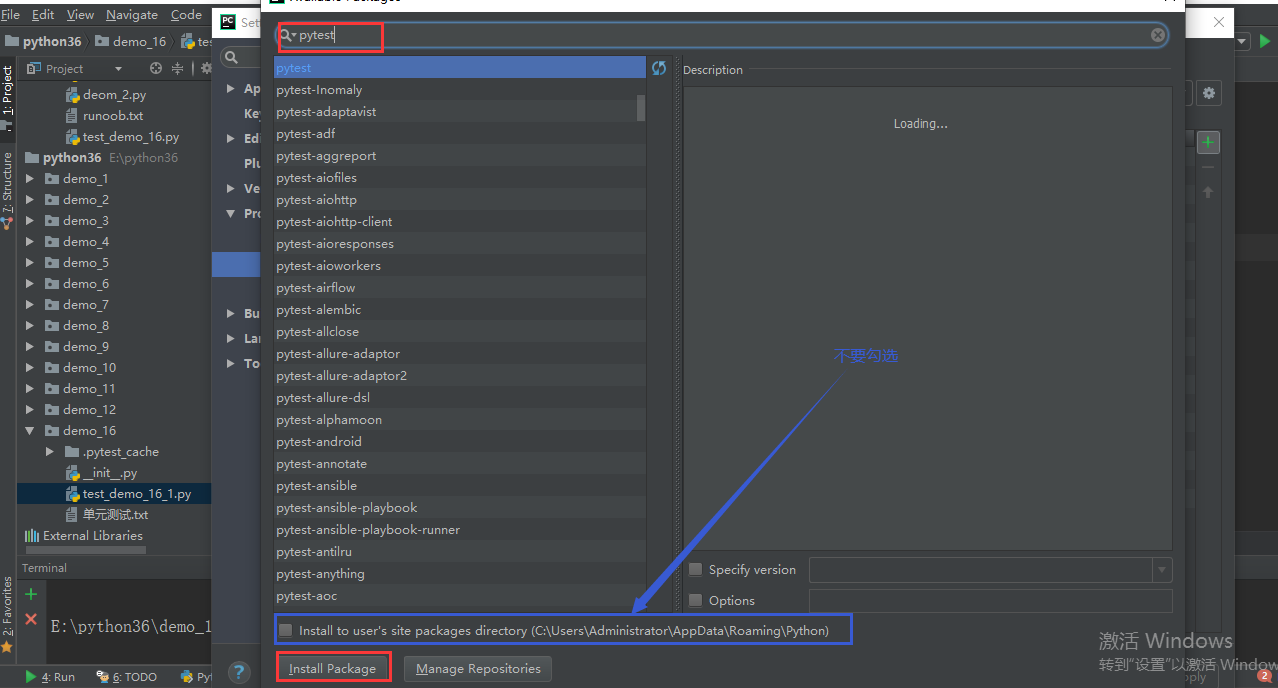Viewport: 1278px width, 688px height.
Task: Click python36 folder in breadcrumb bar
Action: click(x=43, y=42)
